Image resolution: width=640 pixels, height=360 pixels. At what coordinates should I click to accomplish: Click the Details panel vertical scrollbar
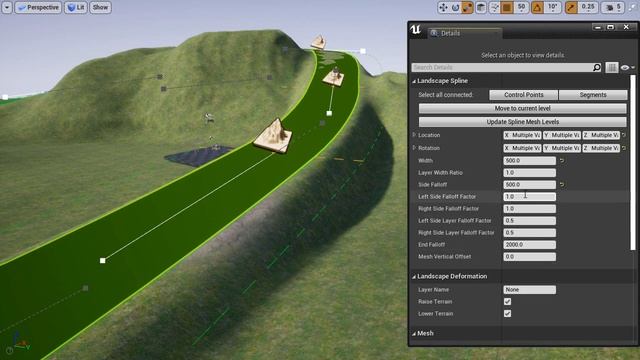(633, 162)
